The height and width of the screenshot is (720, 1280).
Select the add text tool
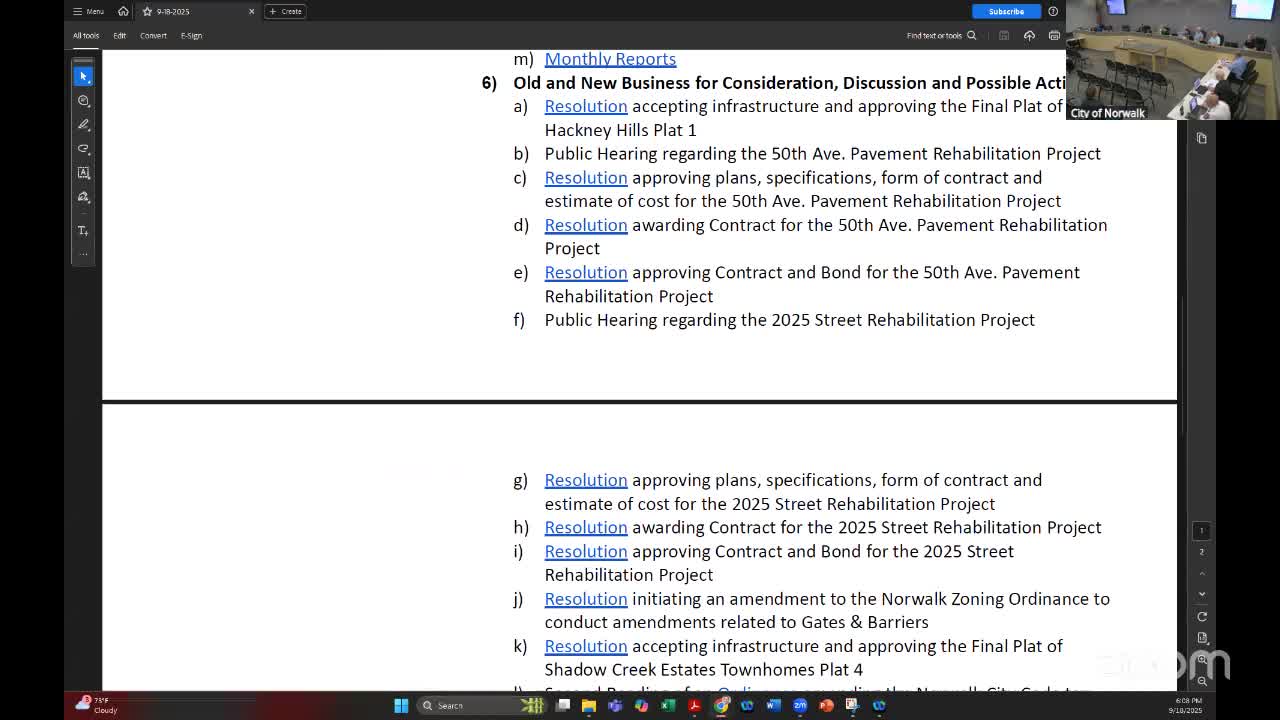point(83,231)
